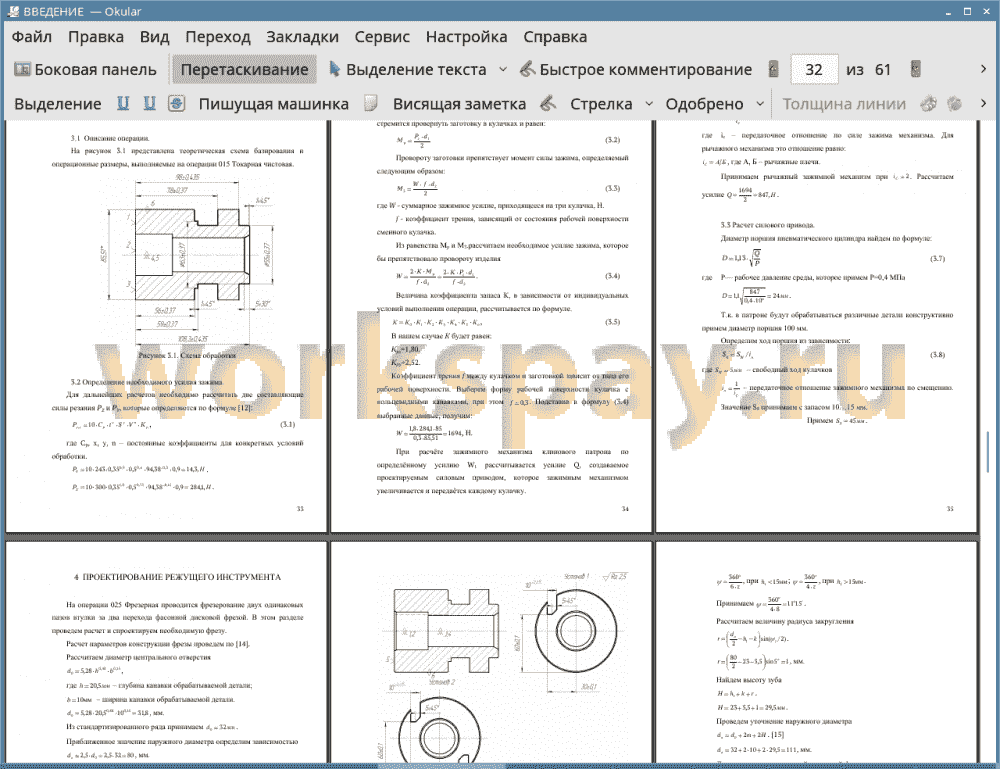Screen dimensions: 1000x769
Task: Toggle the Боковая панель sidebar button
Action: pyautogui.click(x=85, y=70)
